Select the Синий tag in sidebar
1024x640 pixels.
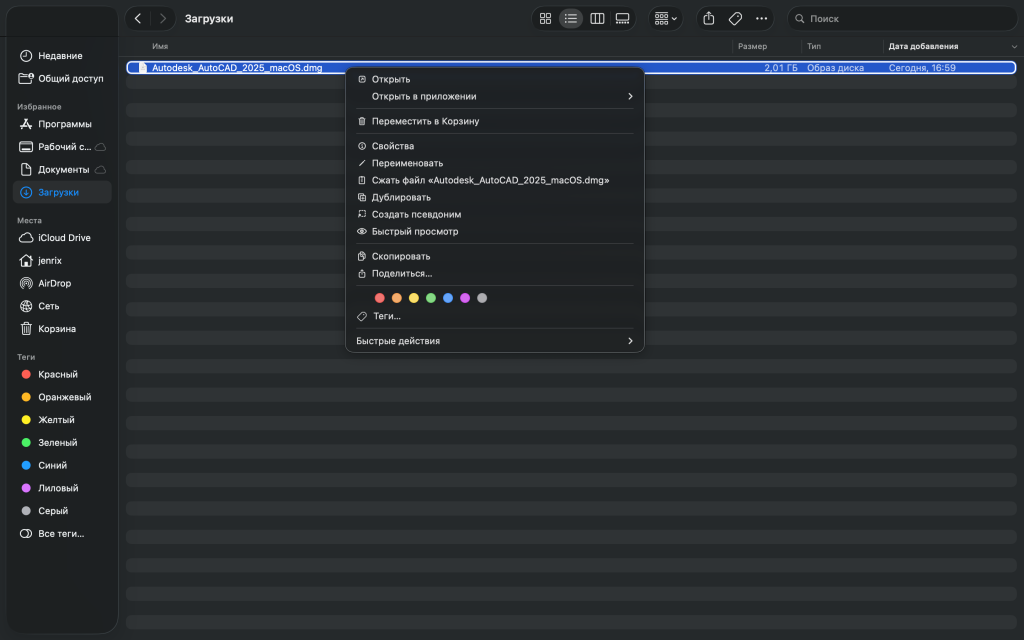click(x=62, y=466)
